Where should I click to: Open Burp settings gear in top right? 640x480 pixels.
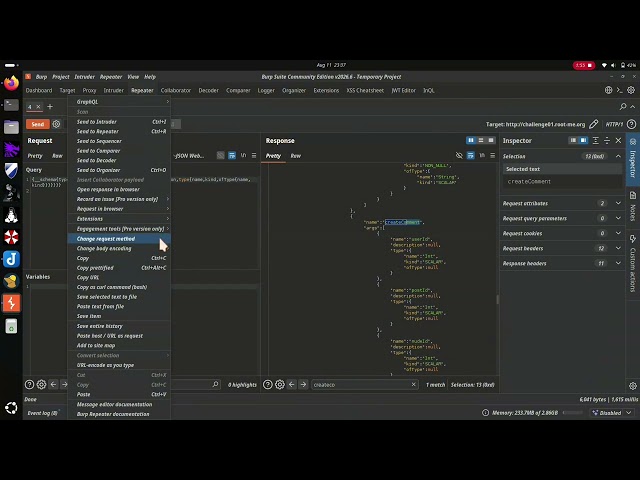[631, 90]
